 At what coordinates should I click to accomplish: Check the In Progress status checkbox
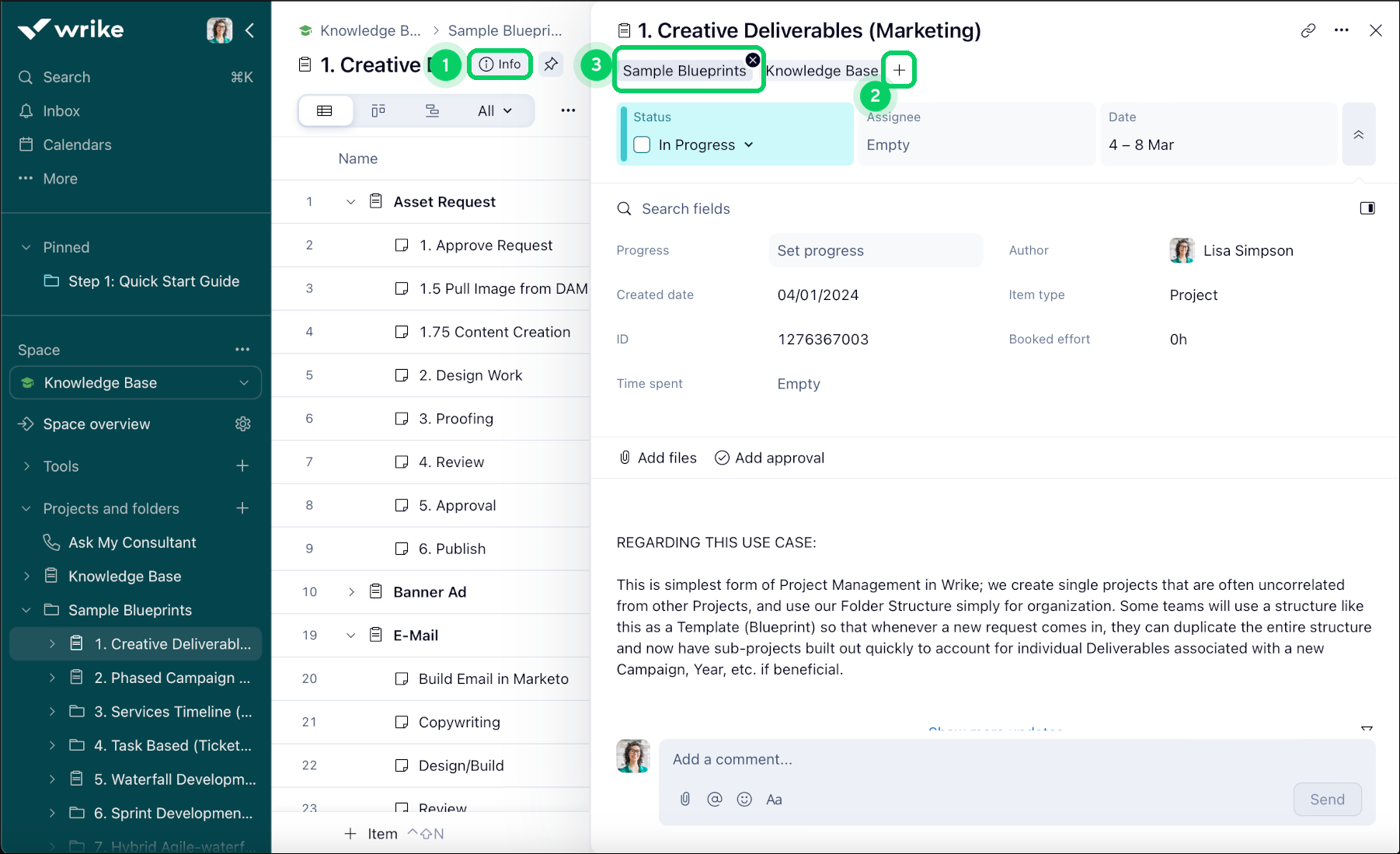click(x=642, y=145)
